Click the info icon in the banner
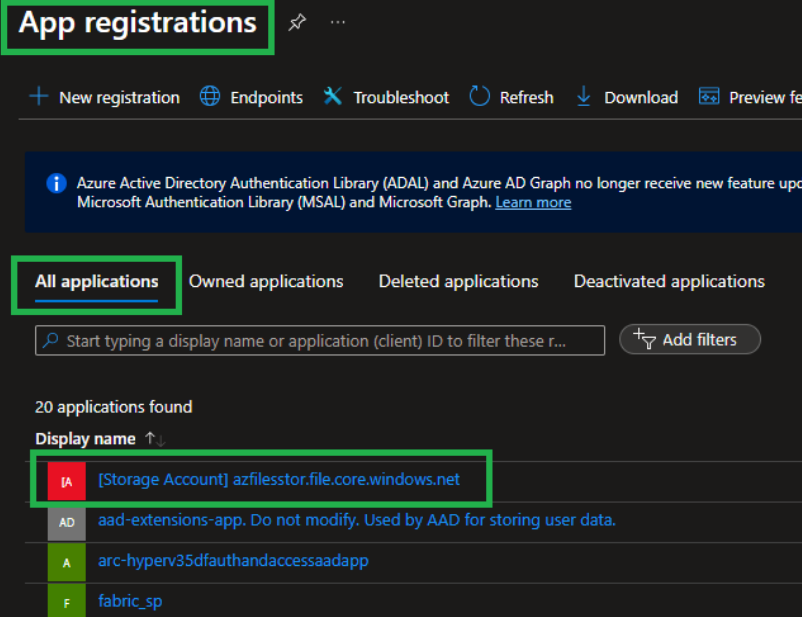 click(x=56, y=183)
